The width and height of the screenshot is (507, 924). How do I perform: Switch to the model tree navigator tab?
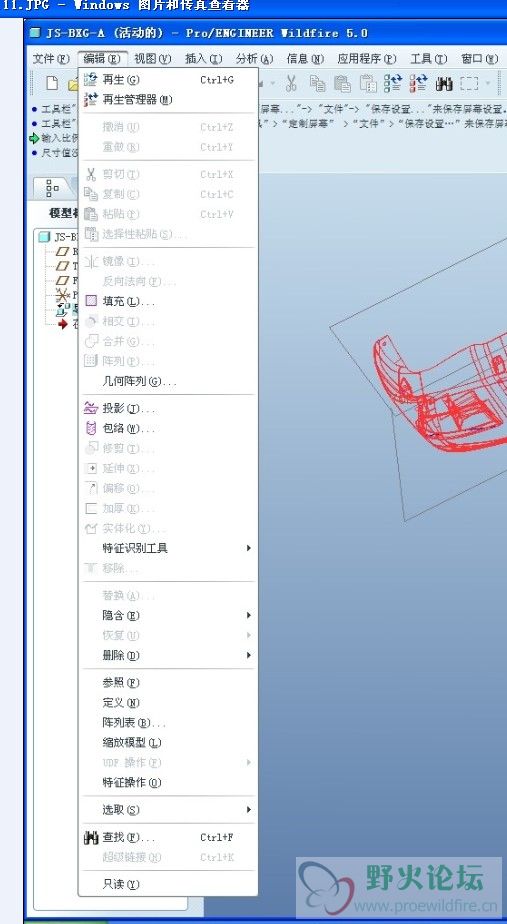coord(52,188)
